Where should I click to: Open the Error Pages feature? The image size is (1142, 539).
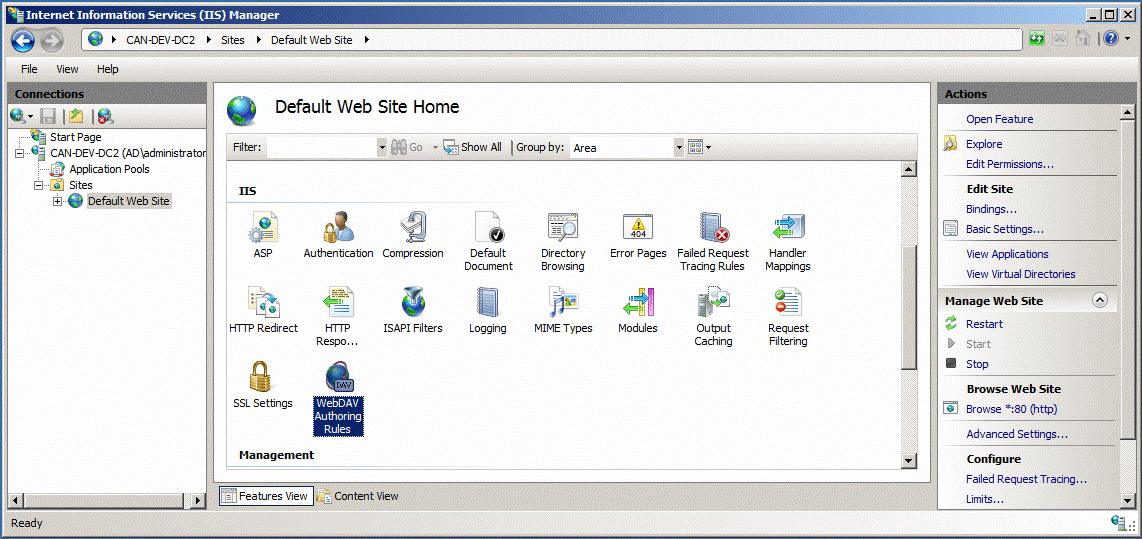pos(638,235)
